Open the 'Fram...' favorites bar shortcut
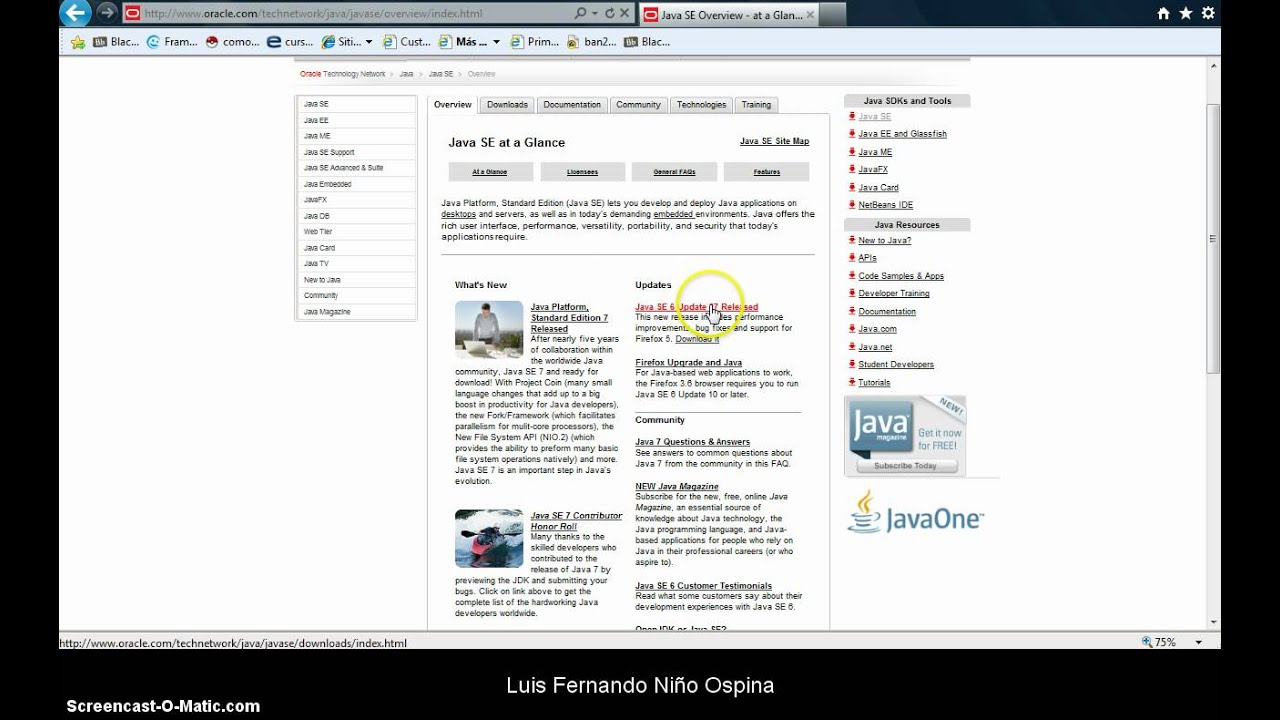The image size is (1280, 720). (172, 42)
